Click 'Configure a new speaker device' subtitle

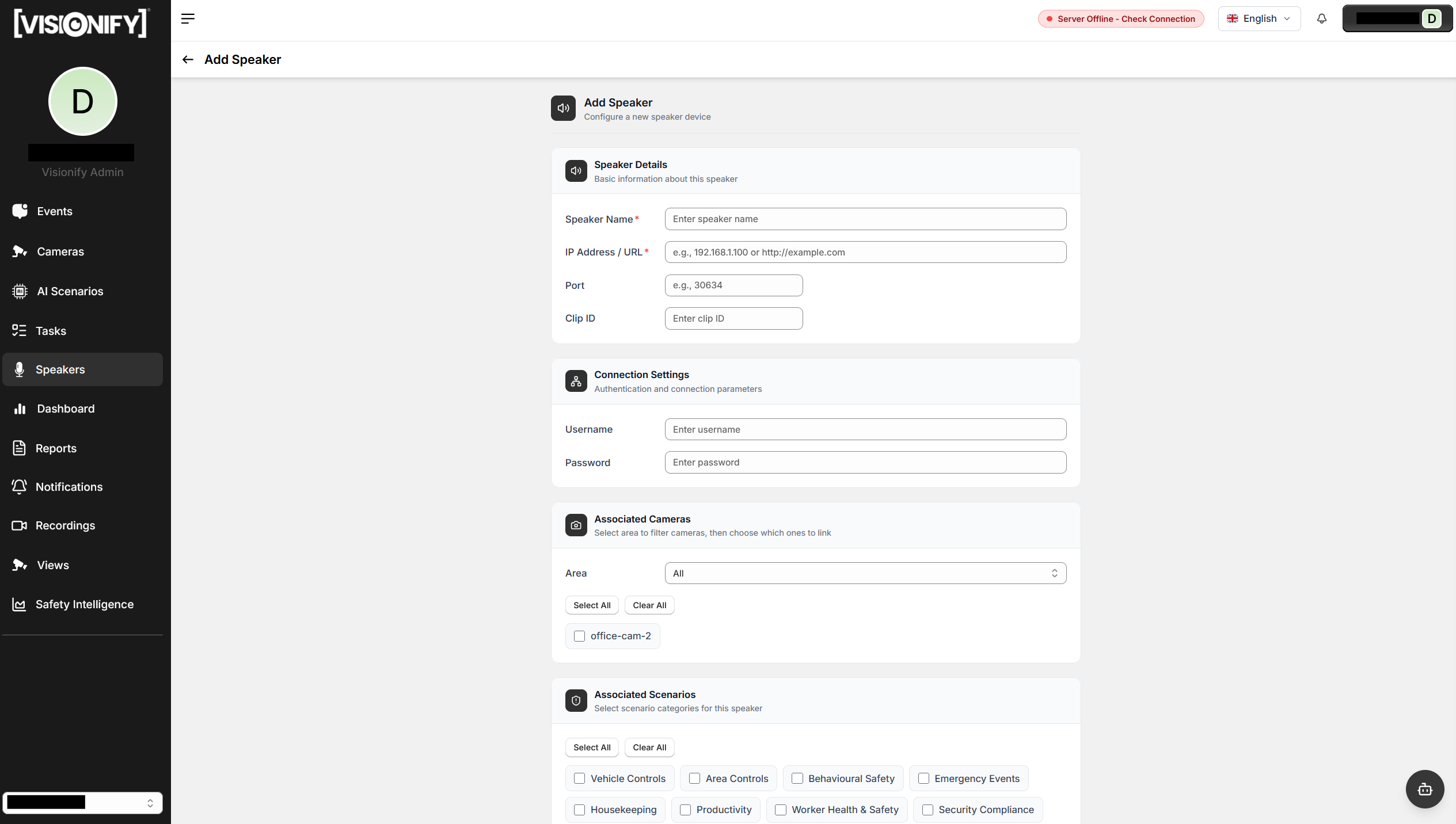[x=647, y=117]
